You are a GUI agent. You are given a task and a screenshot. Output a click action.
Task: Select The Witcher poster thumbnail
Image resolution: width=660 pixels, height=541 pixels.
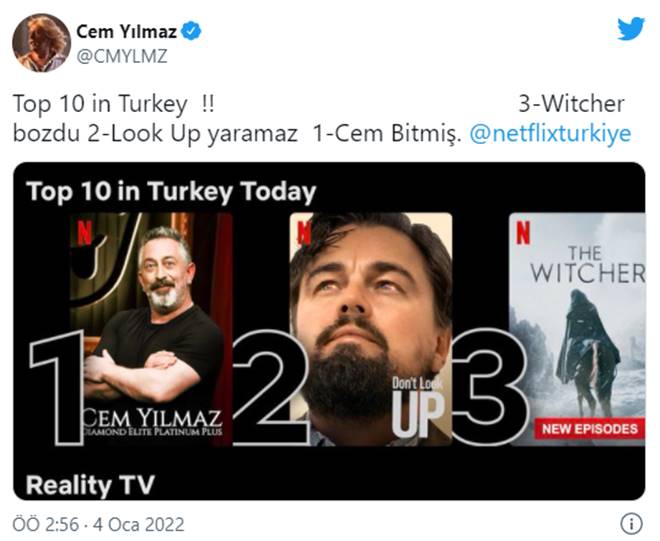point(577,329)
